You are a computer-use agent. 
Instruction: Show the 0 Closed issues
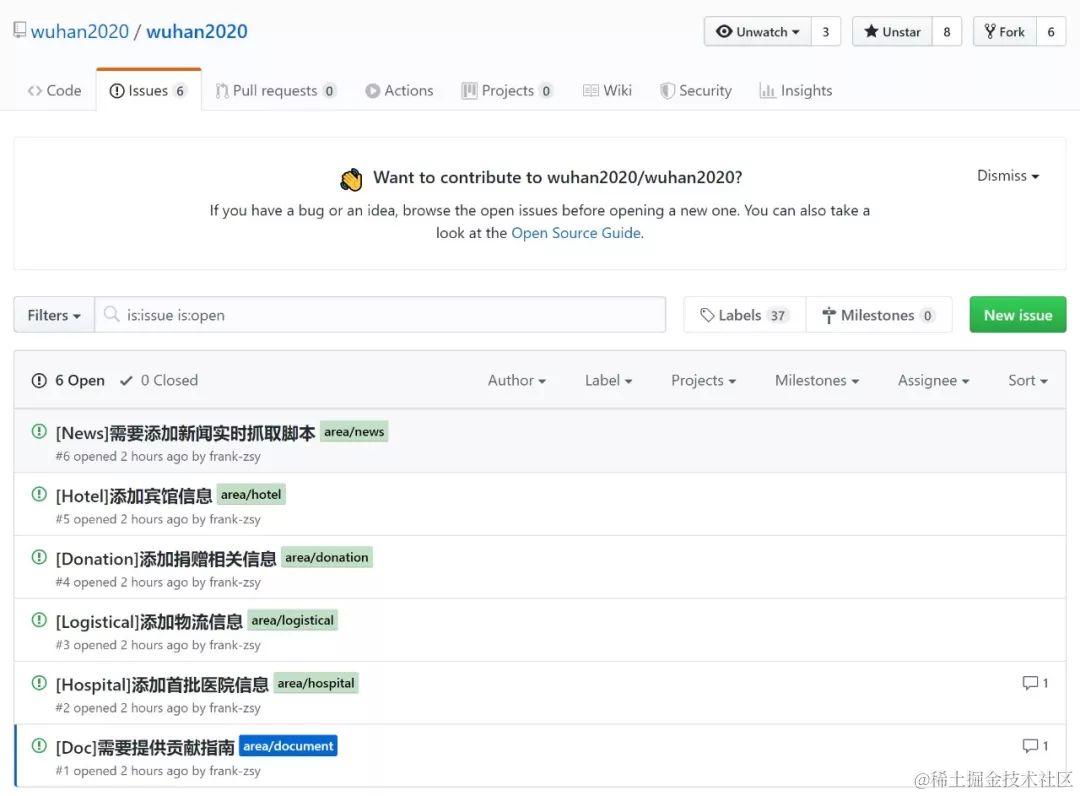159,380
